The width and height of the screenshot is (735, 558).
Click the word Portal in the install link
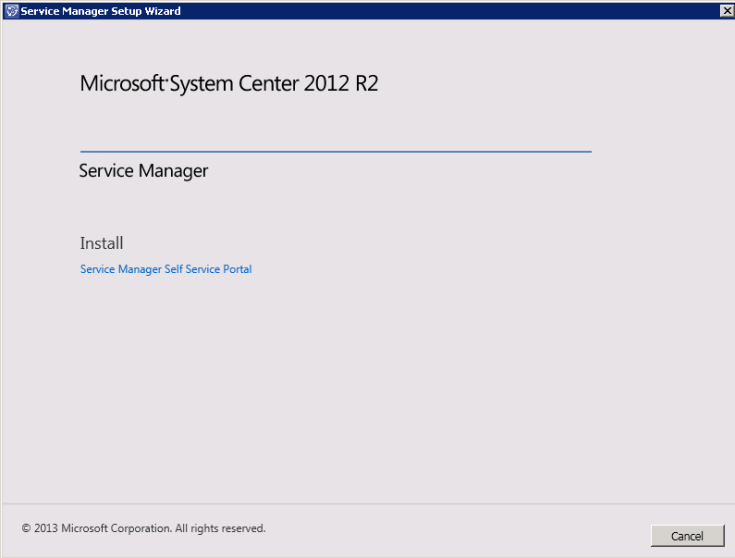tap(238, 269)
